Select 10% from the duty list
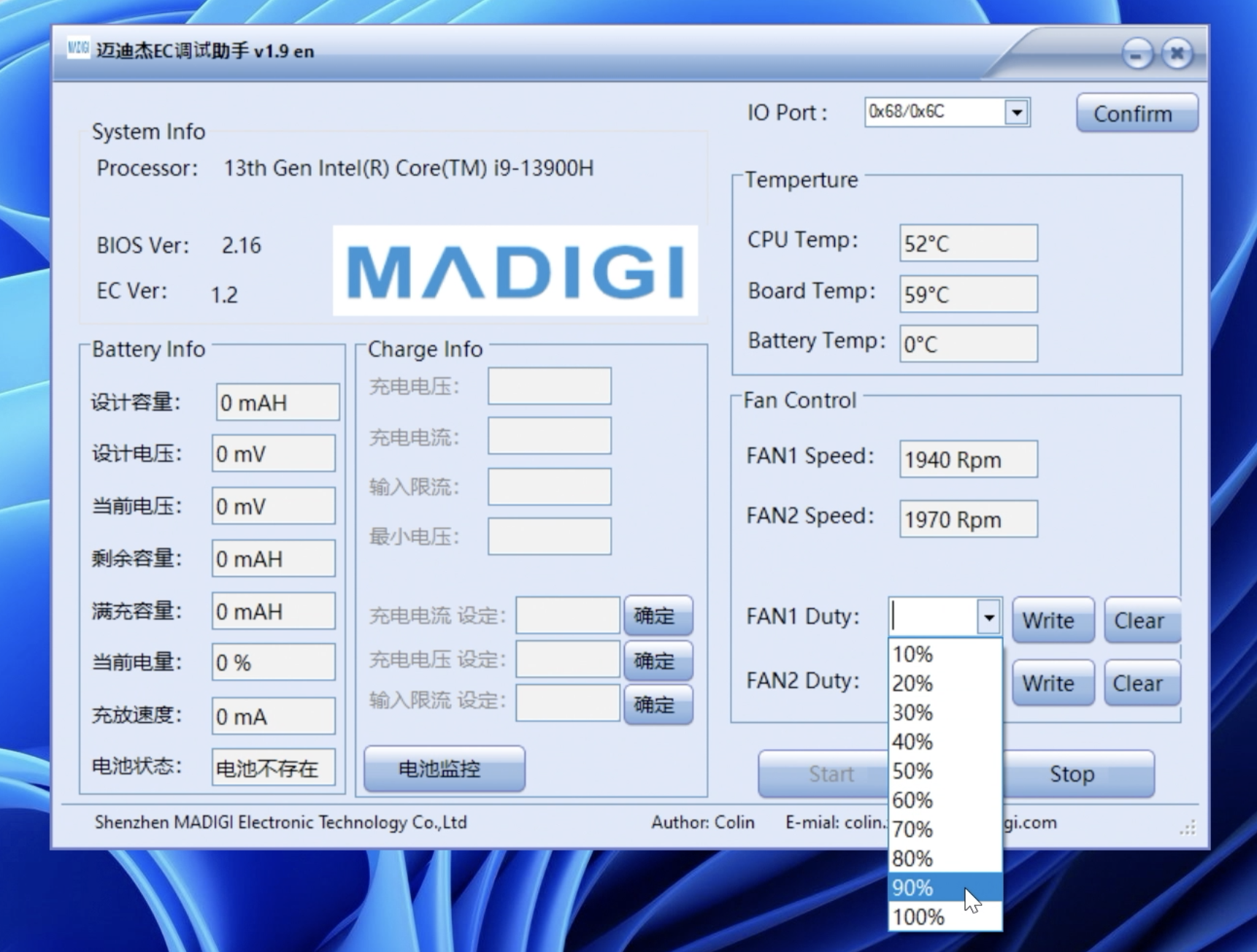1257x952 pixels. 945,654
